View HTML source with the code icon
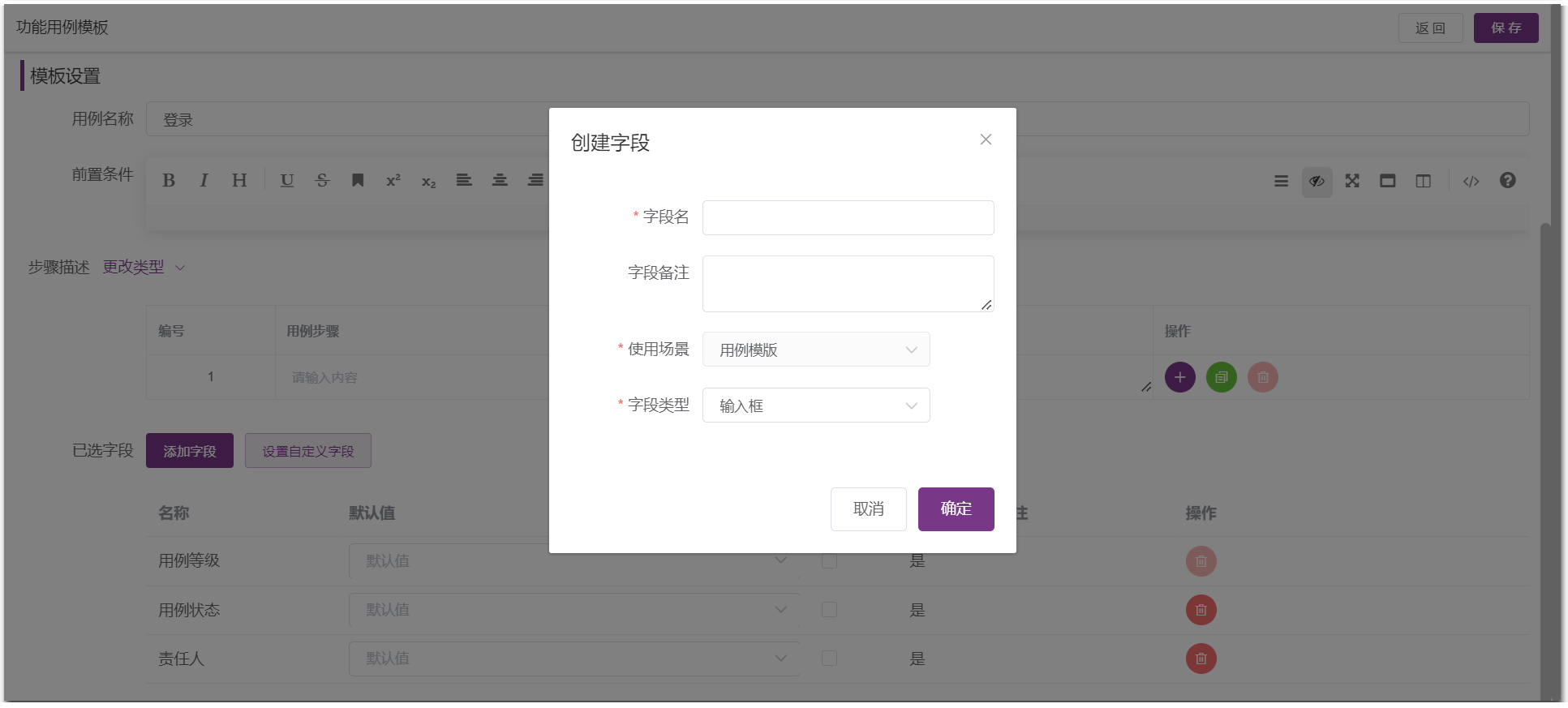1568x708 pixels. click(1471, 181)
